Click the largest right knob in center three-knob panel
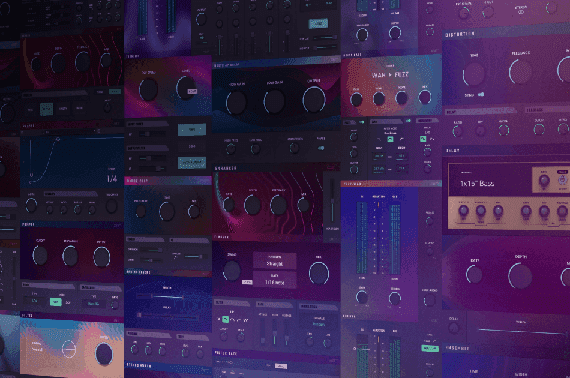 pyautogui.click(x=314, y=99)
